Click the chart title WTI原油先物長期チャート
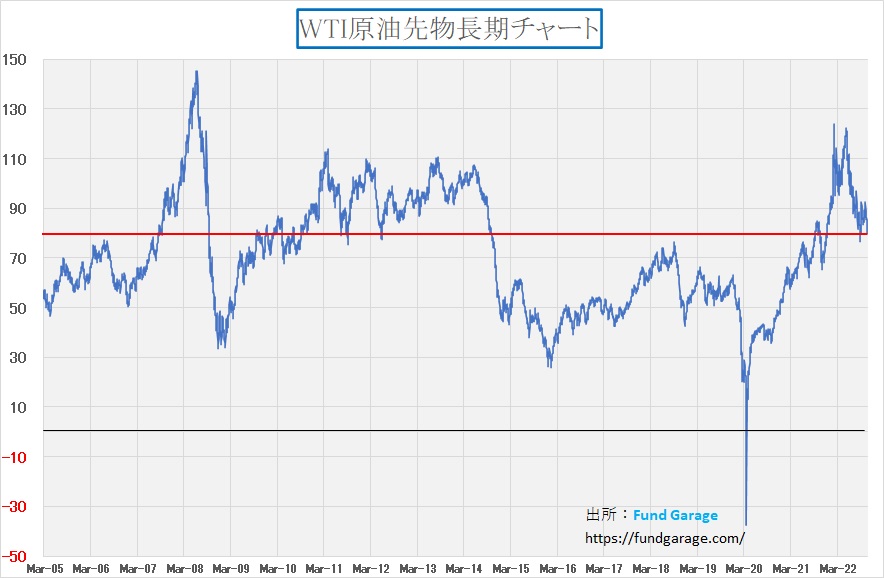The image size is (884, 578). 449,29
